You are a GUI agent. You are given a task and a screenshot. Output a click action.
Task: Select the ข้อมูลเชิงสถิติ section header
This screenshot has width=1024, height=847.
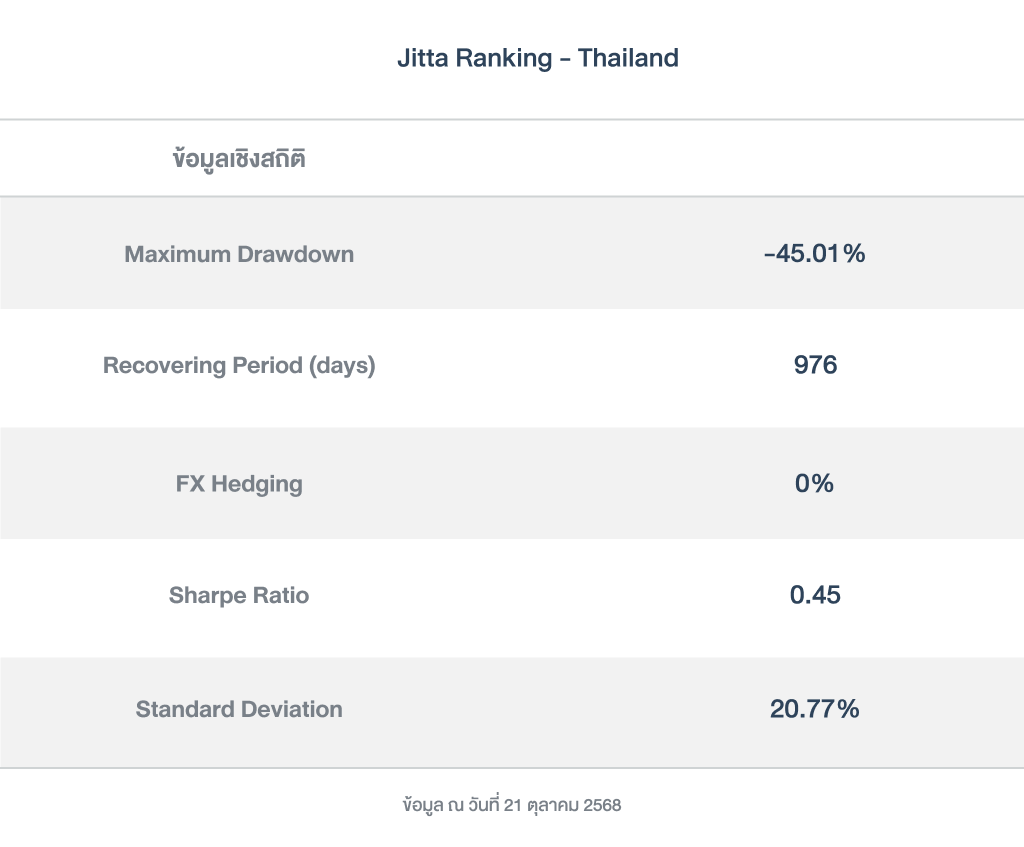239,159
